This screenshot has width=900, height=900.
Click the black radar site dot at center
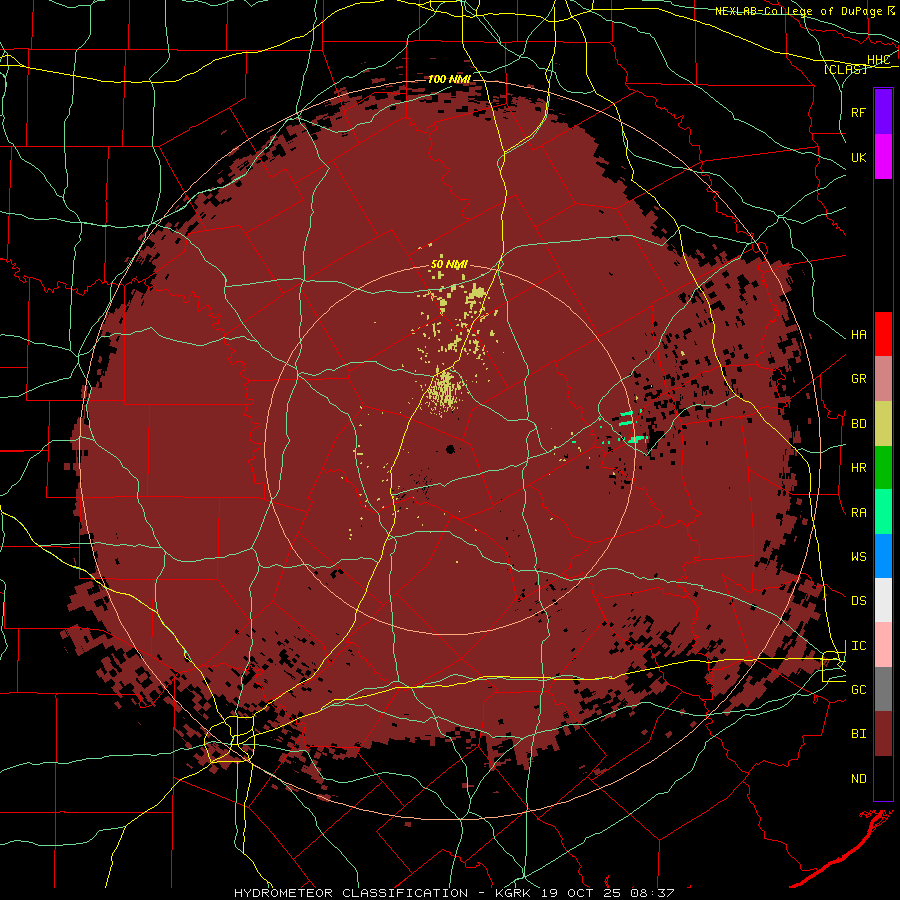click(451, 449)
